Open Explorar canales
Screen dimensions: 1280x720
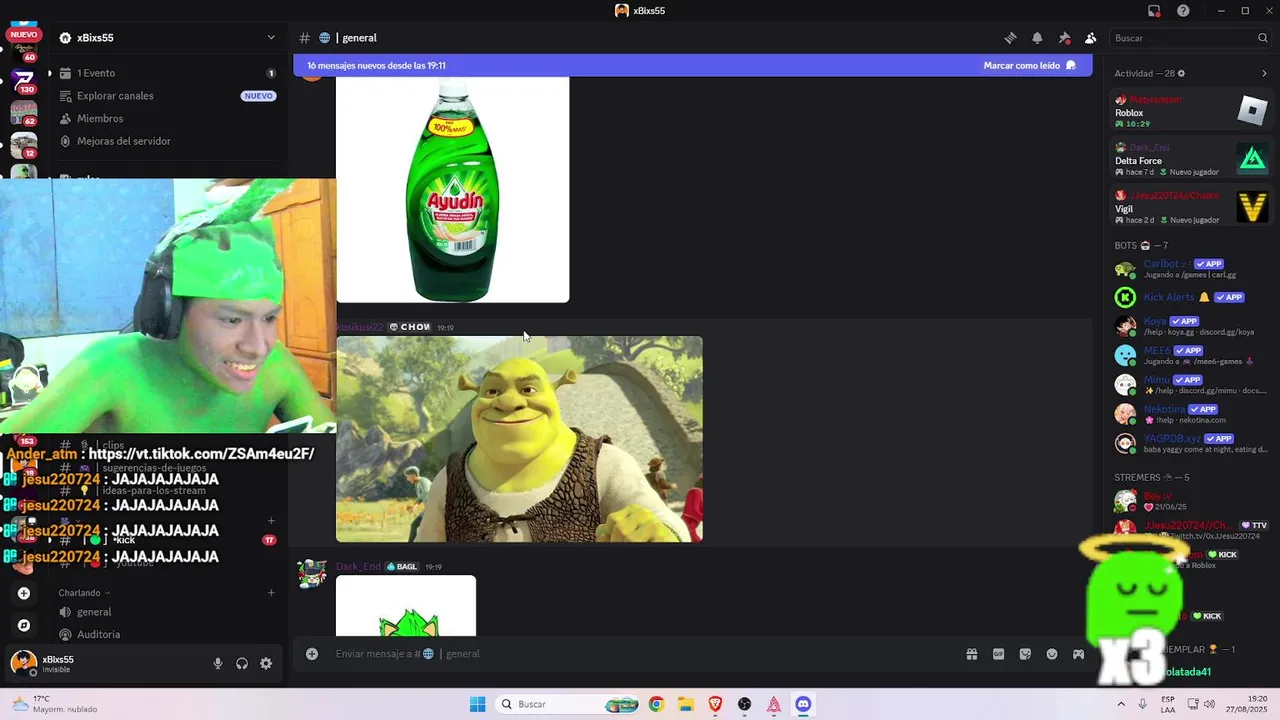167,96
